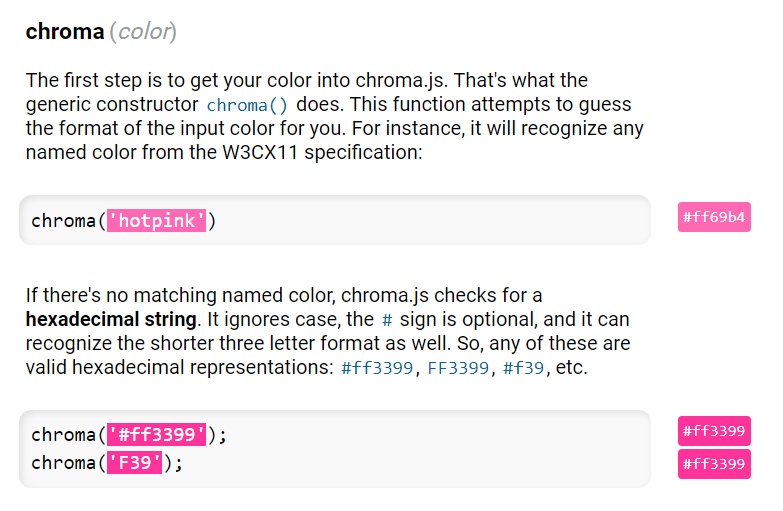Click "chroma" before 'hotpink' in code block

tap(63, 221)
